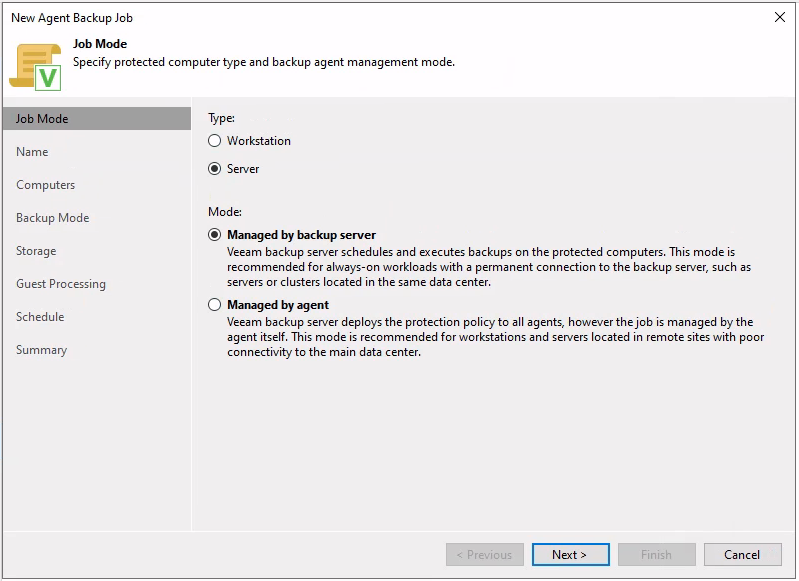The image size is (799, 581).
Task: Click the disabled Previous button
Action: pyautogui.click(x=485, y=554)
